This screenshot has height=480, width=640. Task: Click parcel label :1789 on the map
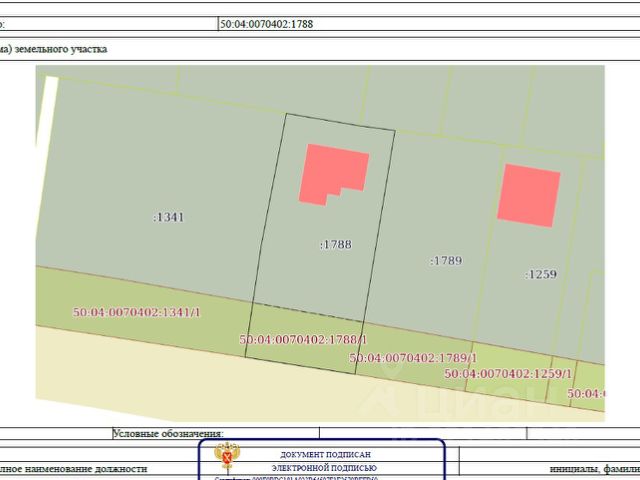(446, 260)
